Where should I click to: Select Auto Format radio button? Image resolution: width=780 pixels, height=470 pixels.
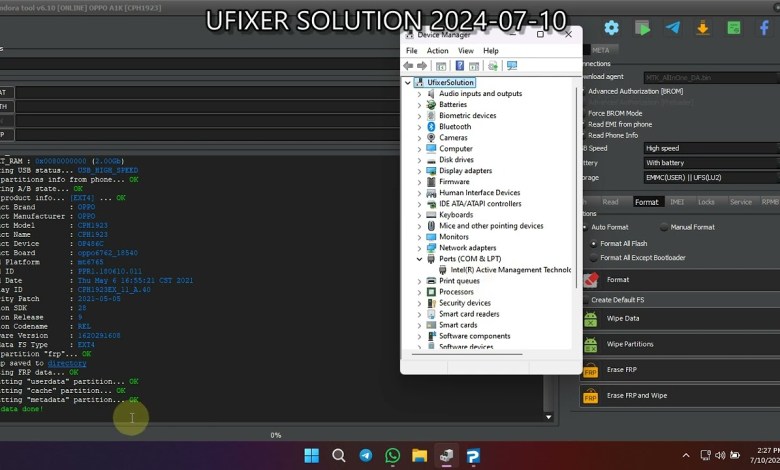click(585, 227)
